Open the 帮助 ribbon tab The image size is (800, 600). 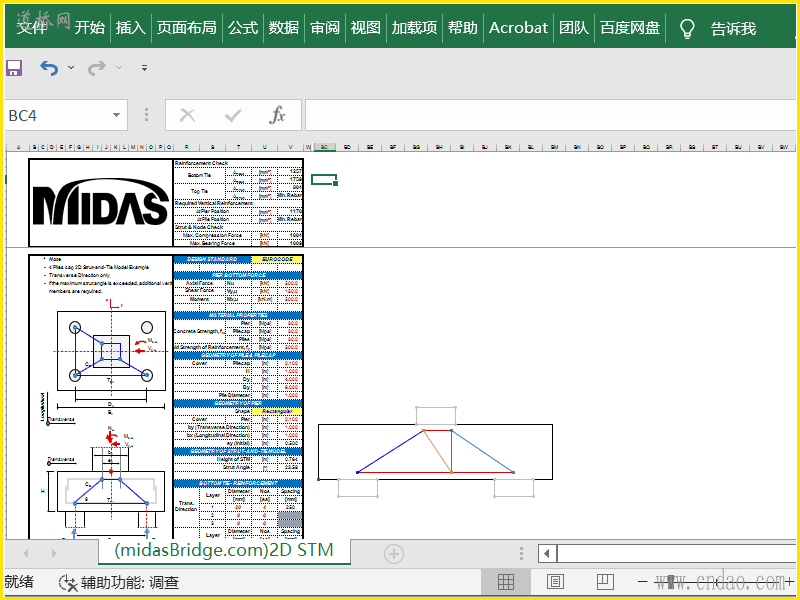pos(463,28)
